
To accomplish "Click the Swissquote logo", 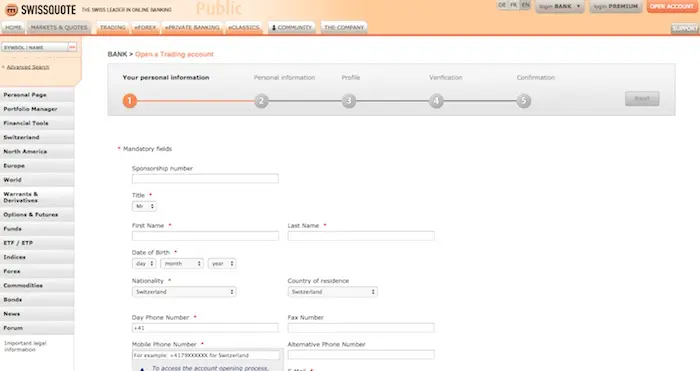I will (x=41, y=9).
